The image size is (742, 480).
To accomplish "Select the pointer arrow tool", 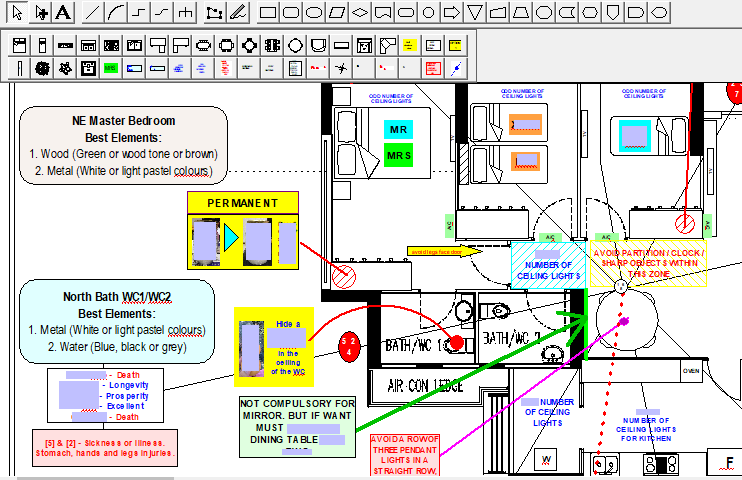I will (17, 13).
